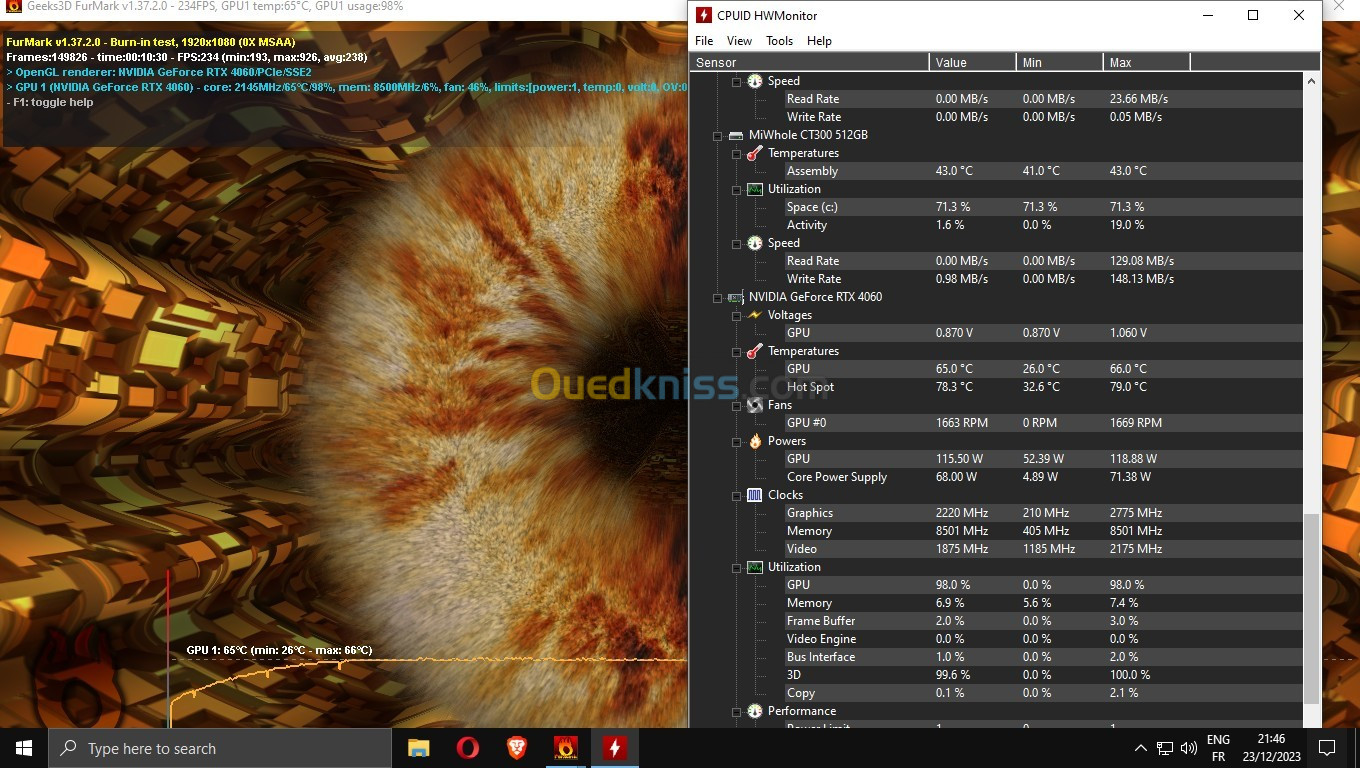
Task: Switch to HWMonitor via taskbar icon
Action: [x=615, y=748]
